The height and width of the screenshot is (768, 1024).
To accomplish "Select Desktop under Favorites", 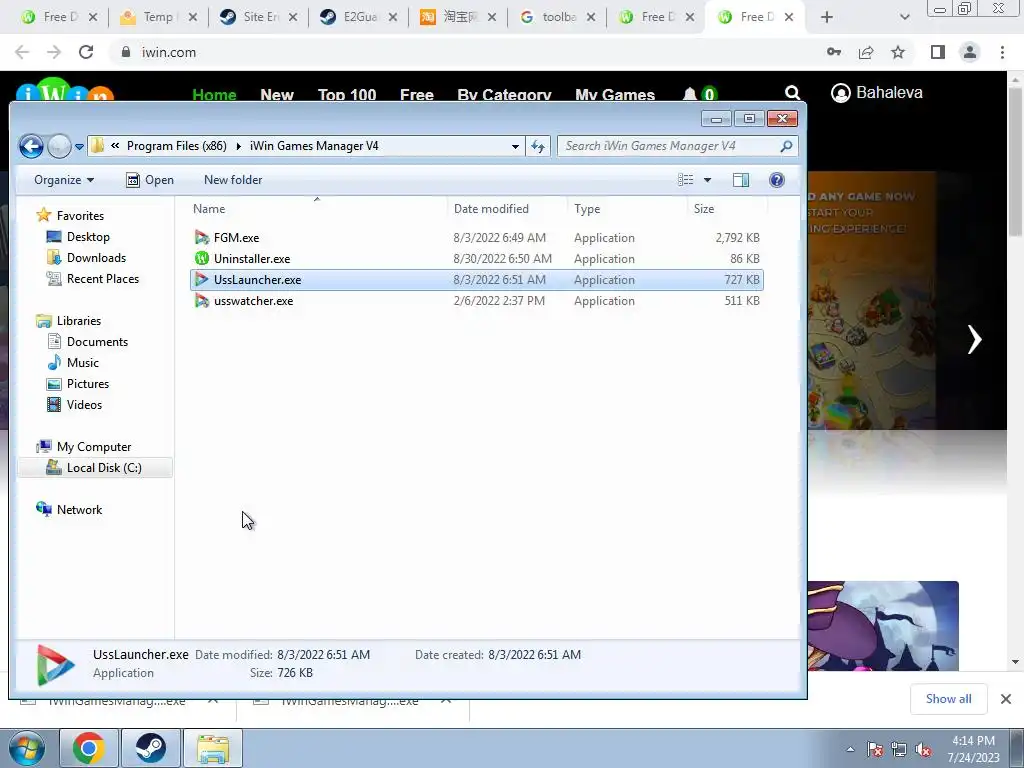I will (x=88, y=237).
